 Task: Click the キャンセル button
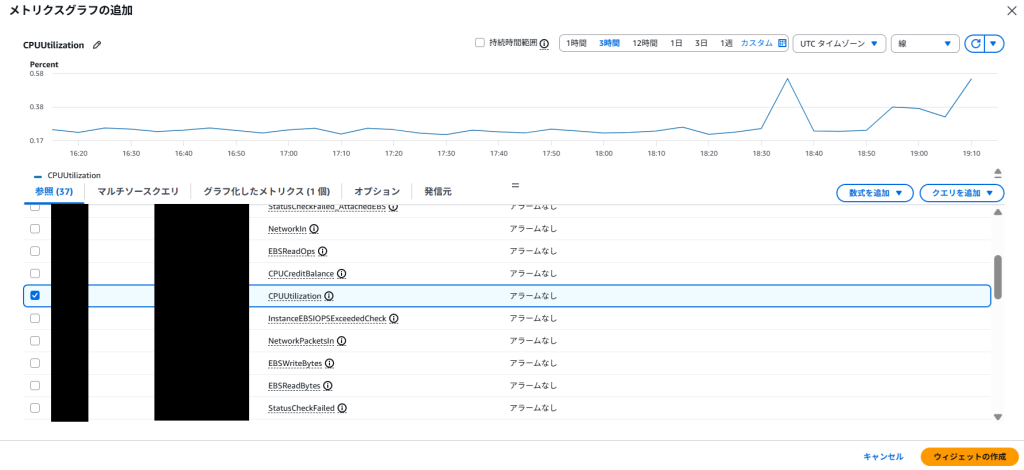pyautogui.click(x=883, y=456)
